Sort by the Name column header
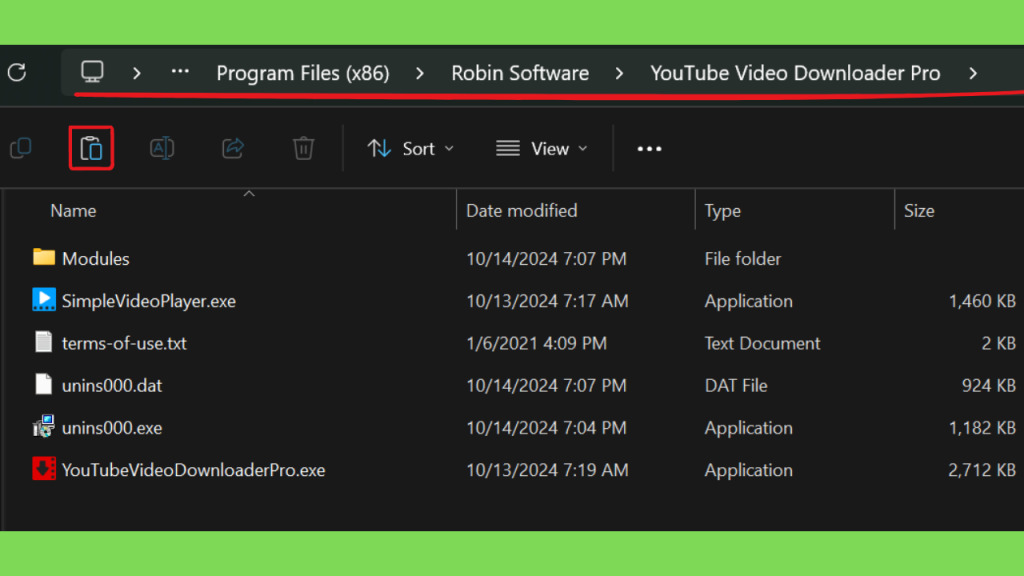 [73, 211]
